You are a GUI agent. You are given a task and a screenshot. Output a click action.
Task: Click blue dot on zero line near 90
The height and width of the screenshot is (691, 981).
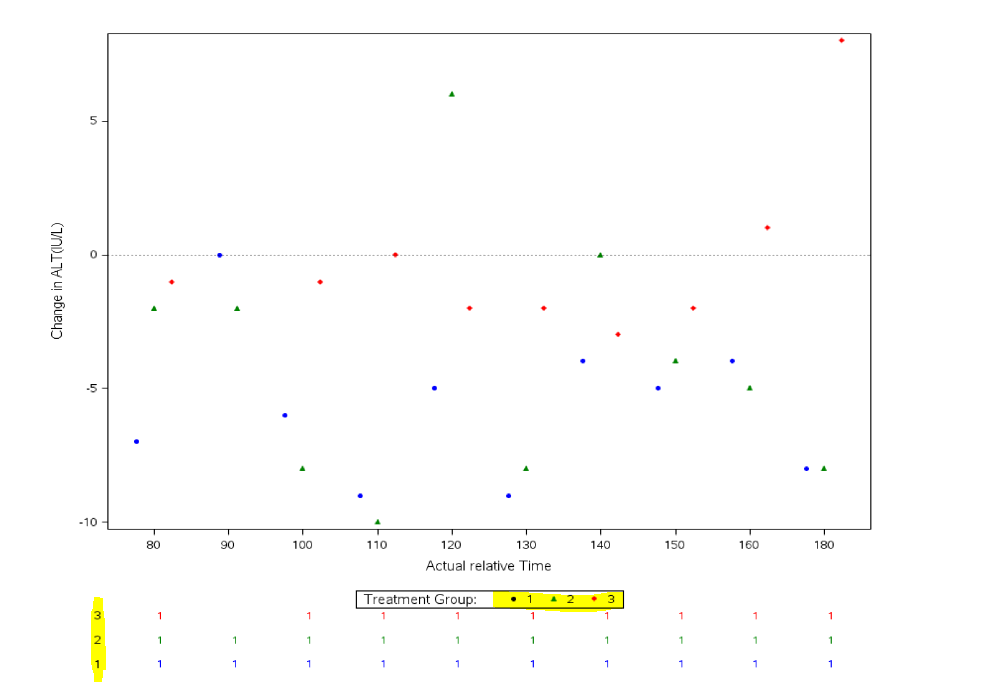click(220, 255)
